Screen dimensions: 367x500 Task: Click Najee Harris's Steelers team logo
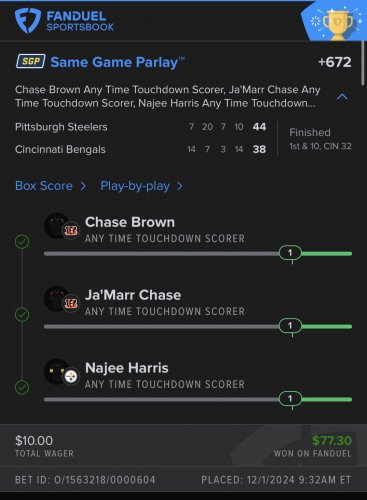(71, 377)
